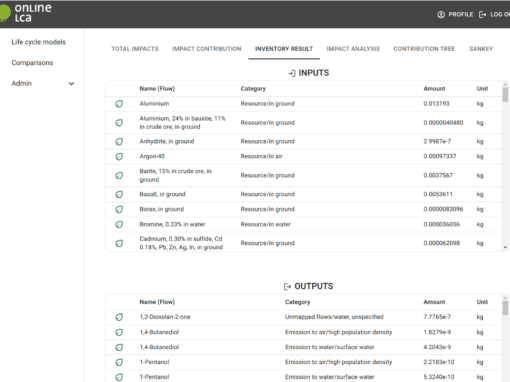
Task: Click the PROFILE link
Action: [x=461, y=14]
